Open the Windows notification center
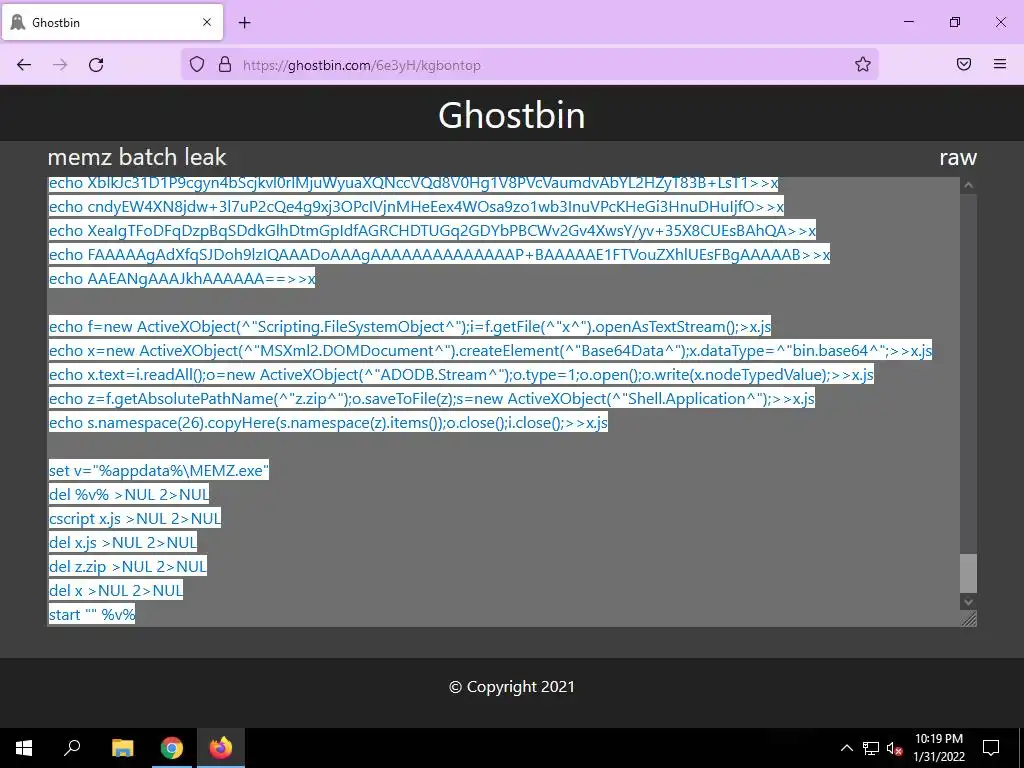Viewport: 1024px width, 768px height. tap(991, 748)
